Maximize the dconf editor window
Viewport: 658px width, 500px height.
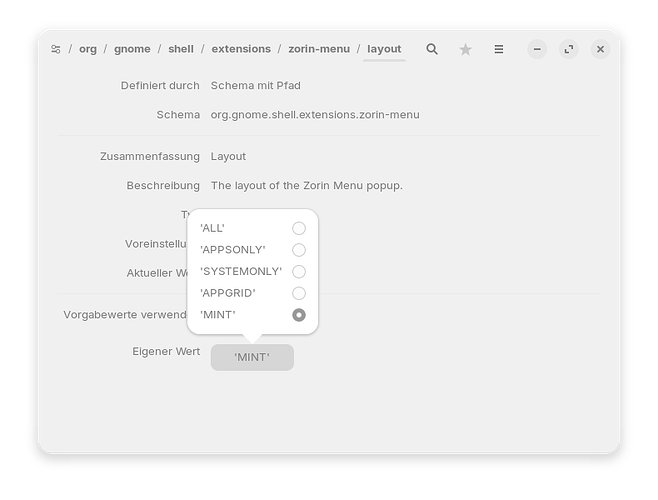click(569, 49)
